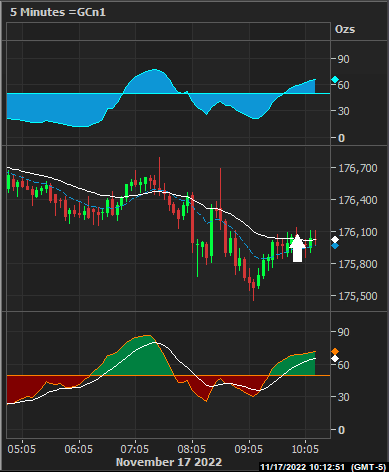Click the 06:05 time axis label

(79, 449)
